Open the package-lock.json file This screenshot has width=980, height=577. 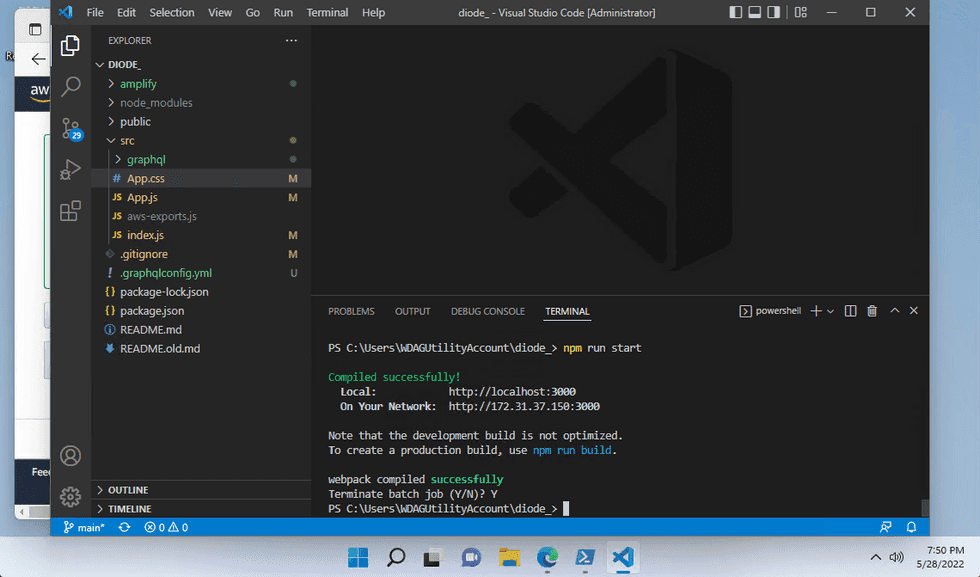pos(201,292)
